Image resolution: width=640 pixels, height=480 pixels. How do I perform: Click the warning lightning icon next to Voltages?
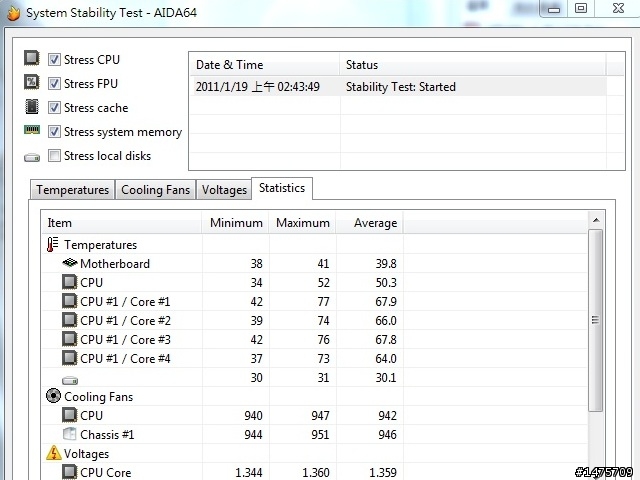click(53, 453)
